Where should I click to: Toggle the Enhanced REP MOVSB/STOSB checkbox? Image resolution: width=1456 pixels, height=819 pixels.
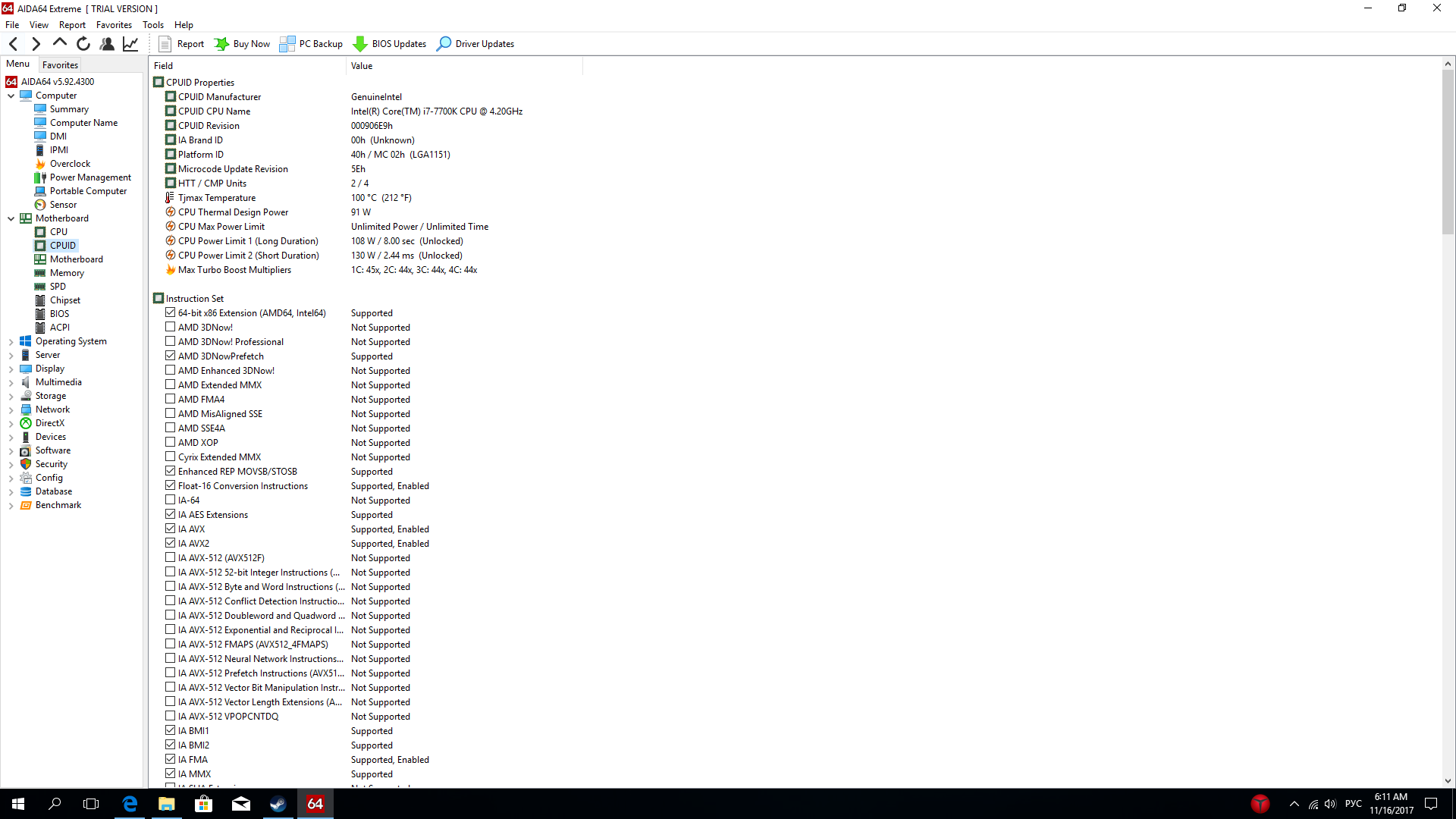(171, 471)
